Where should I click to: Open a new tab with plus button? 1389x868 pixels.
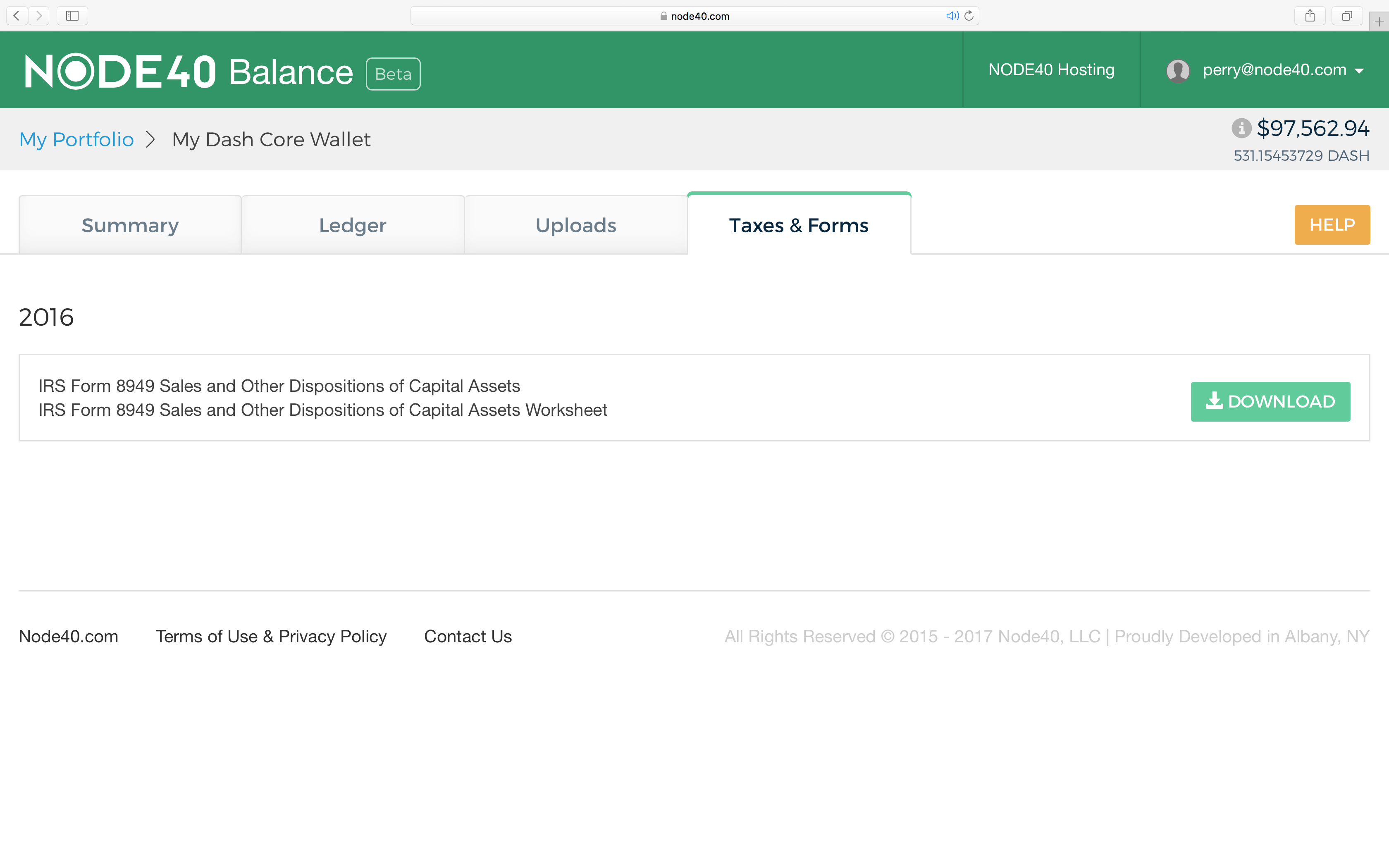pyautogui.click(x=1379, y=22)
